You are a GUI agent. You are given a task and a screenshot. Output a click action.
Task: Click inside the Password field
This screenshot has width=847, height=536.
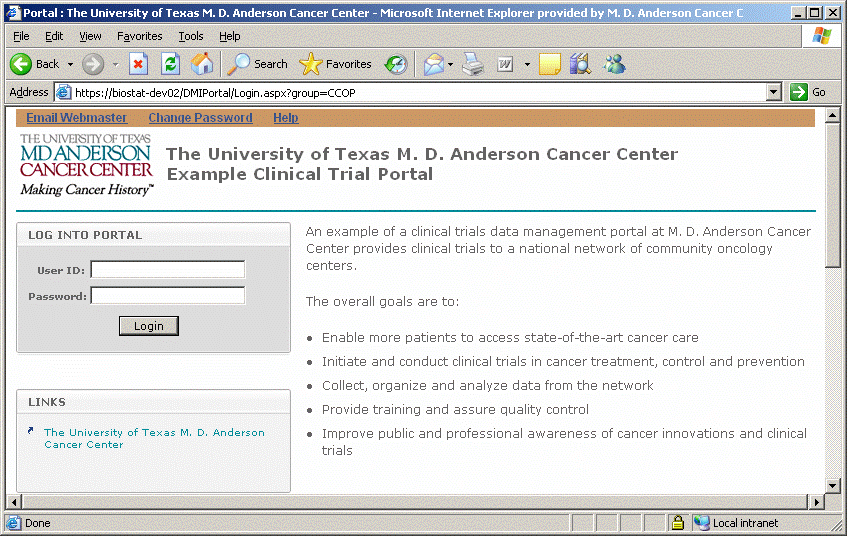(167, 295)
